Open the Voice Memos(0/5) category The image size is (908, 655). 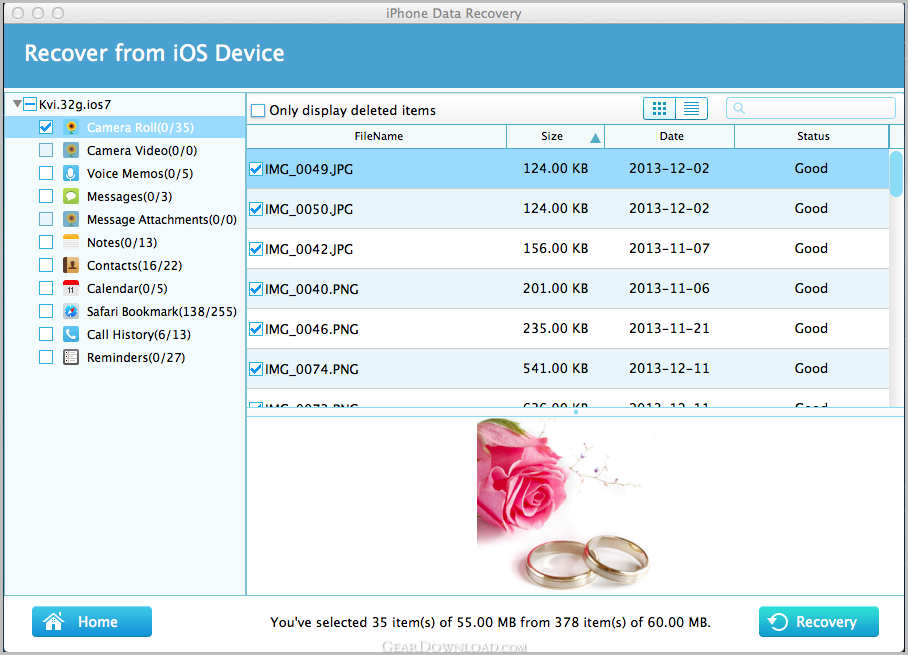point(140,174)
